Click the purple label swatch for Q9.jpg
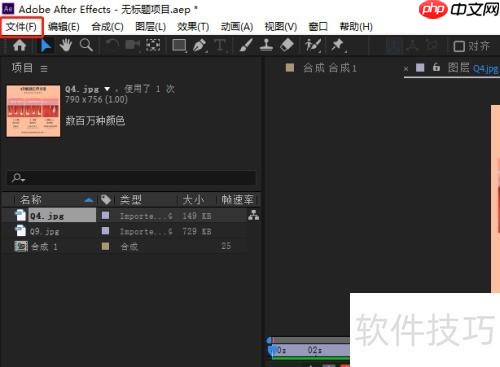 105,230
